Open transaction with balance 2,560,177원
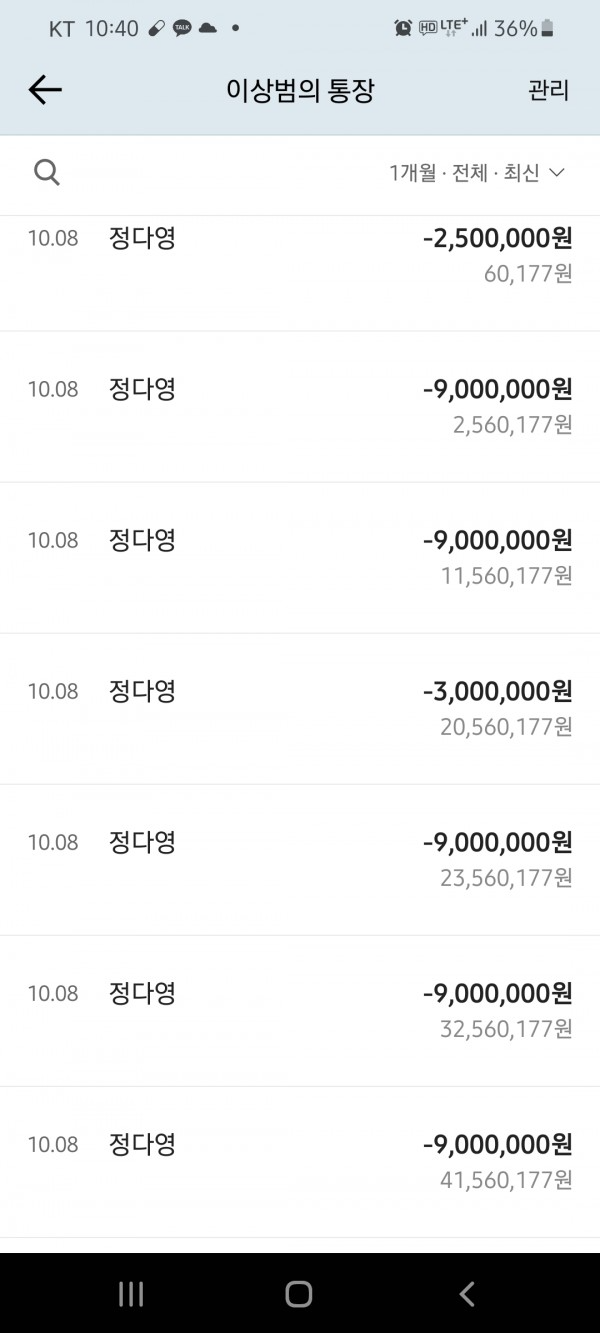This screenshot has width=600, height=1333. point(300,407)
